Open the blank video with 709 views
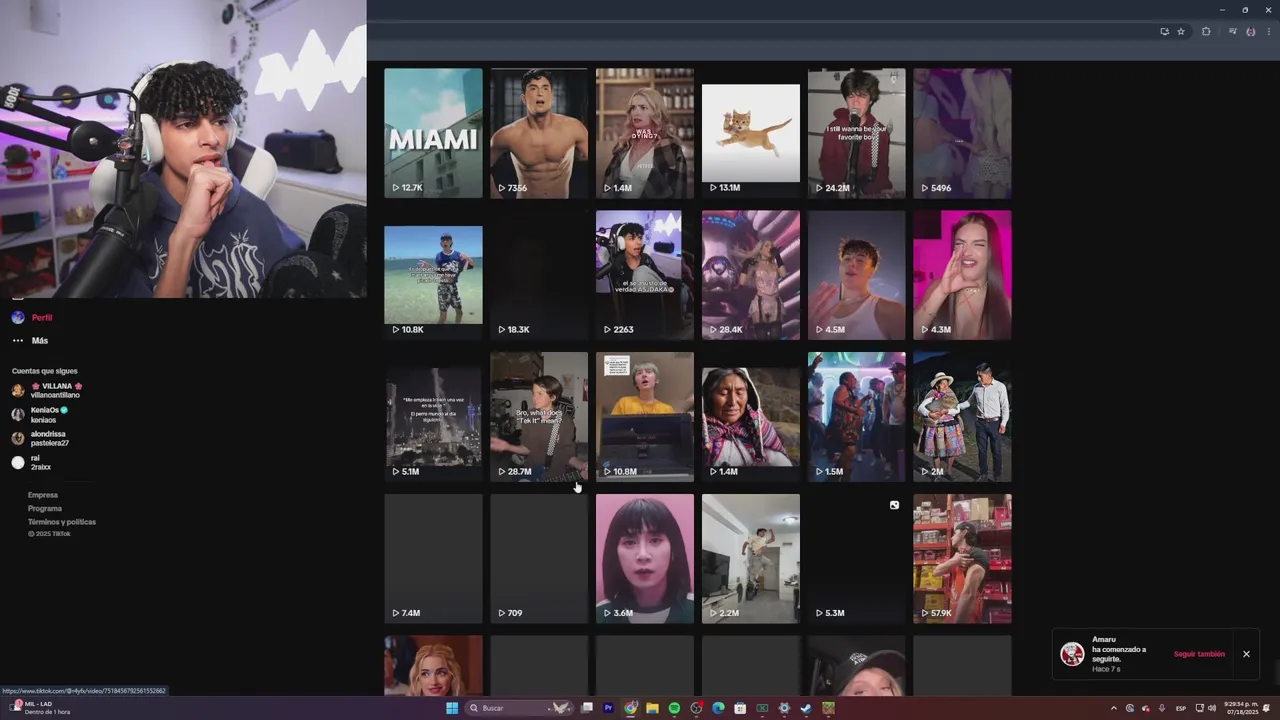1280x720 pixels. tap(539, 559)
